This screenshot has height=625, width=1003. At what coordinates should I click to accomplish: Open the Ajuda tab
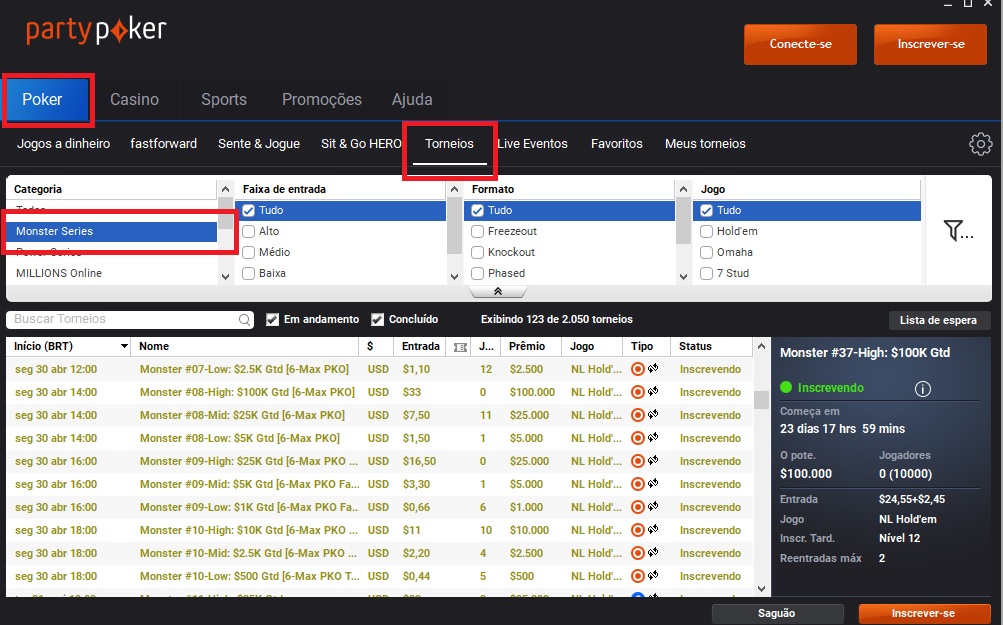coord(412,99)
